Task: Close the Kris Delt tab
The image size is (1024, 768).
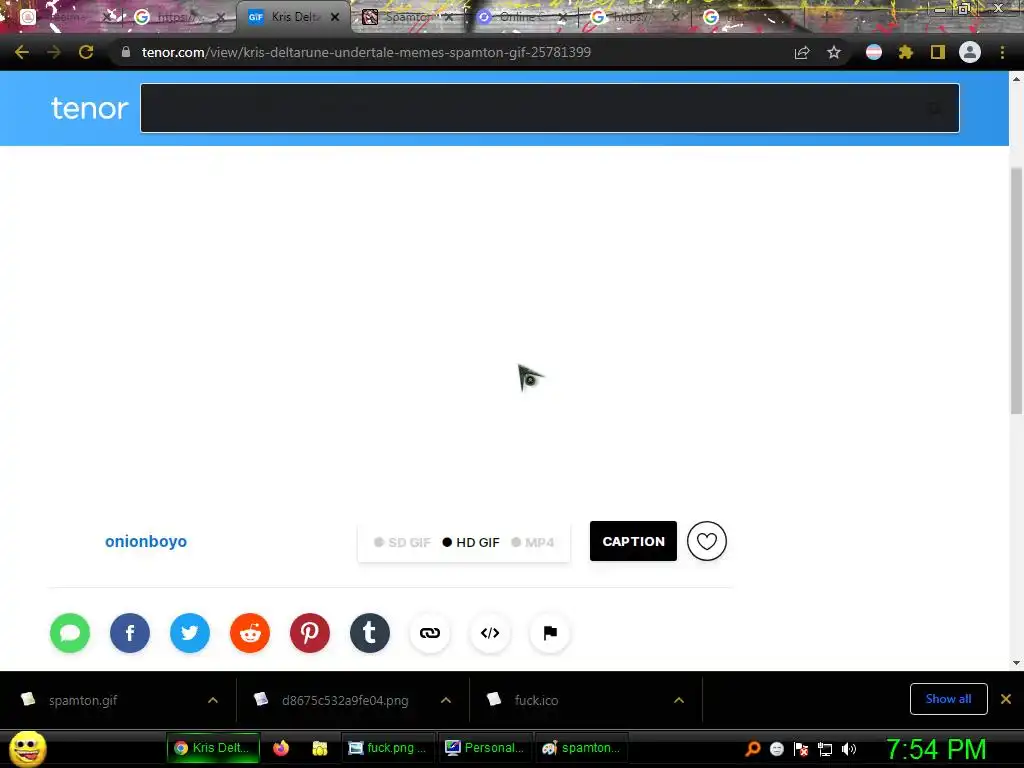Action: pos(335,17)
